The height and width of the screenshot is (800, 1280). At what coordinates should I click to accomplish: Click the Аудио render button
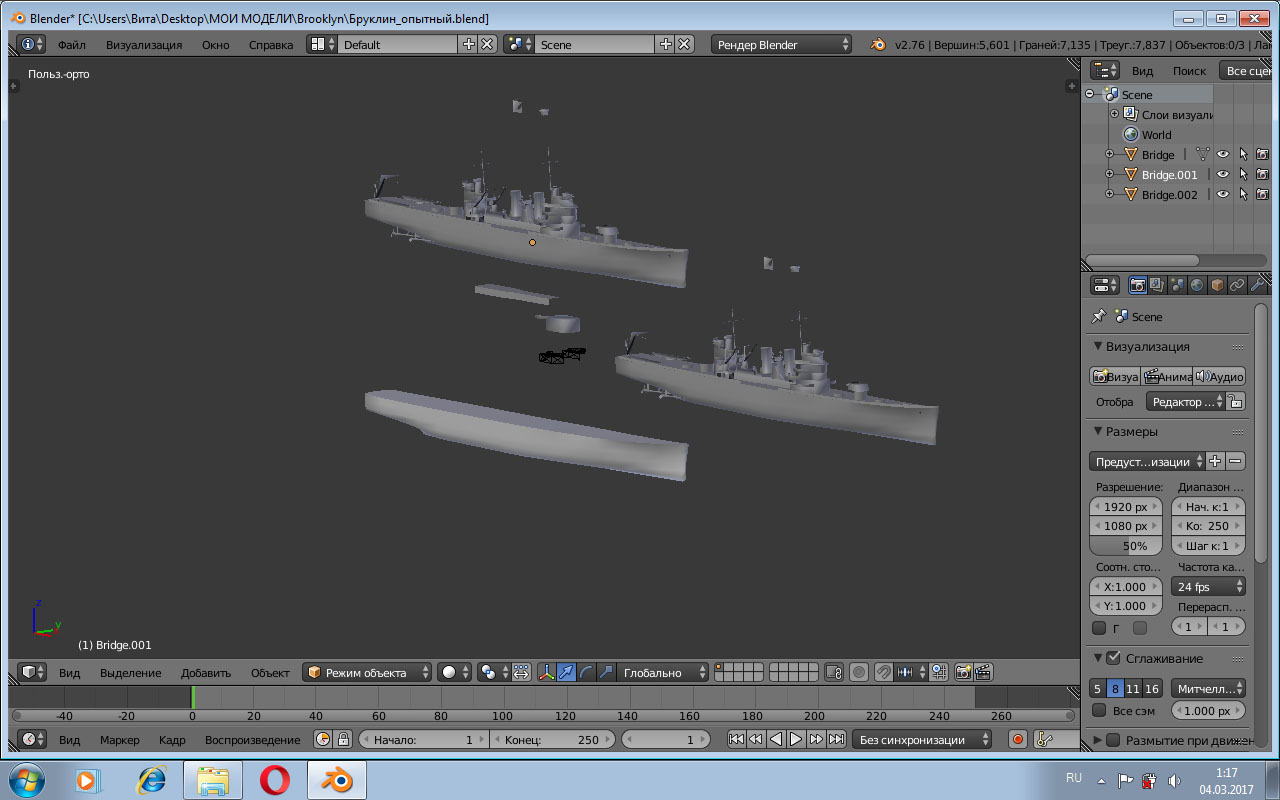click(x=1219, y=377)
